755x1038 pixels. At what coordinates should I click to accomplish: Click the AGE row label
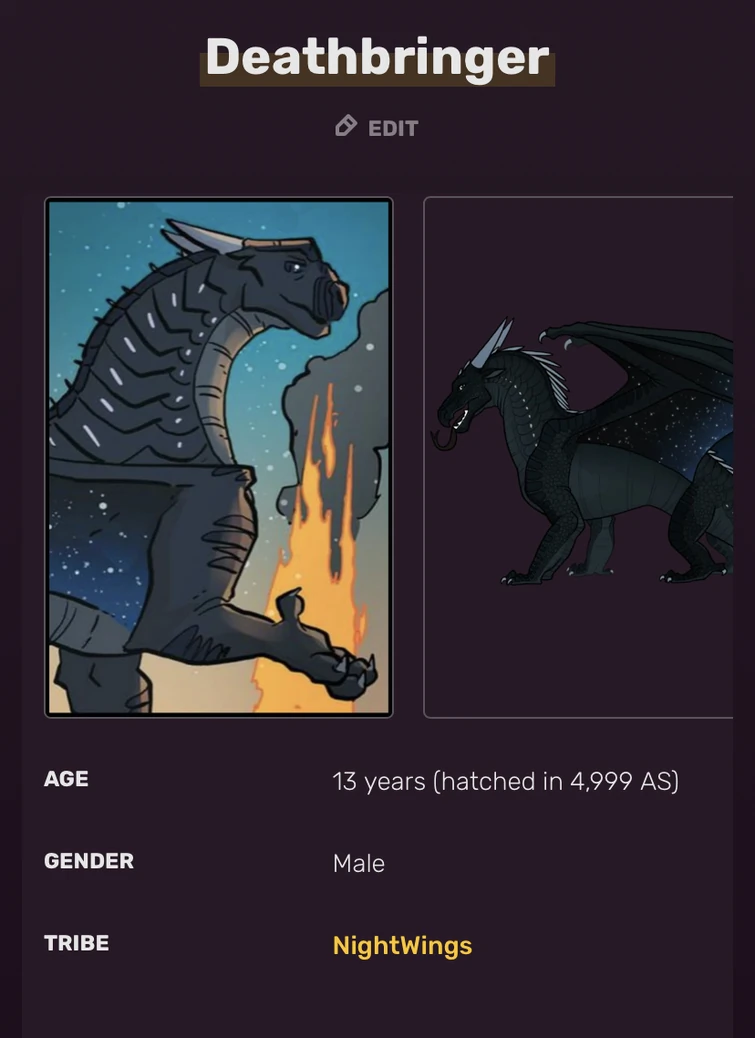pyautogui.click(x=66, y=778)
